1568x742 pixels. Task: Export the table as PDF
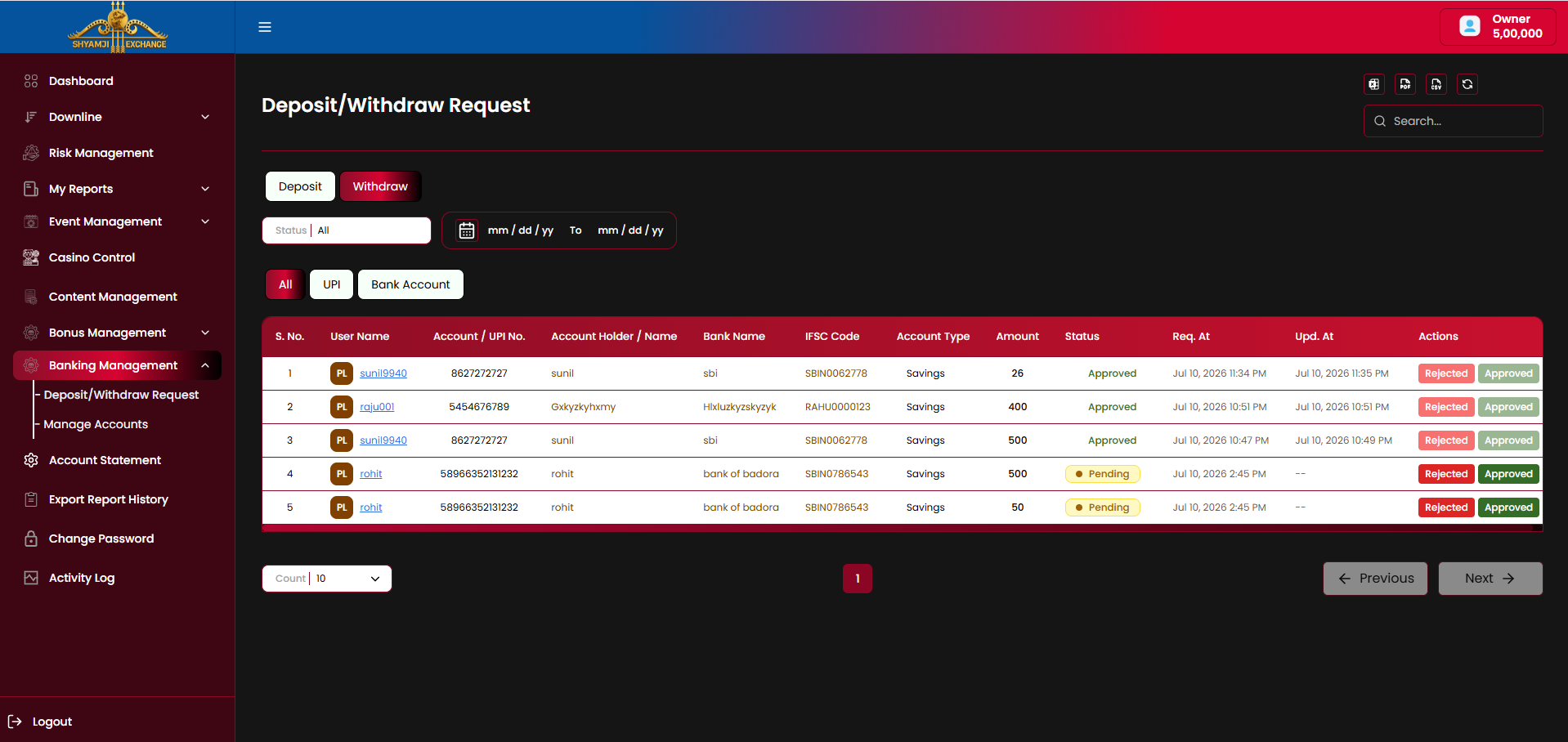click(1405, 84)
